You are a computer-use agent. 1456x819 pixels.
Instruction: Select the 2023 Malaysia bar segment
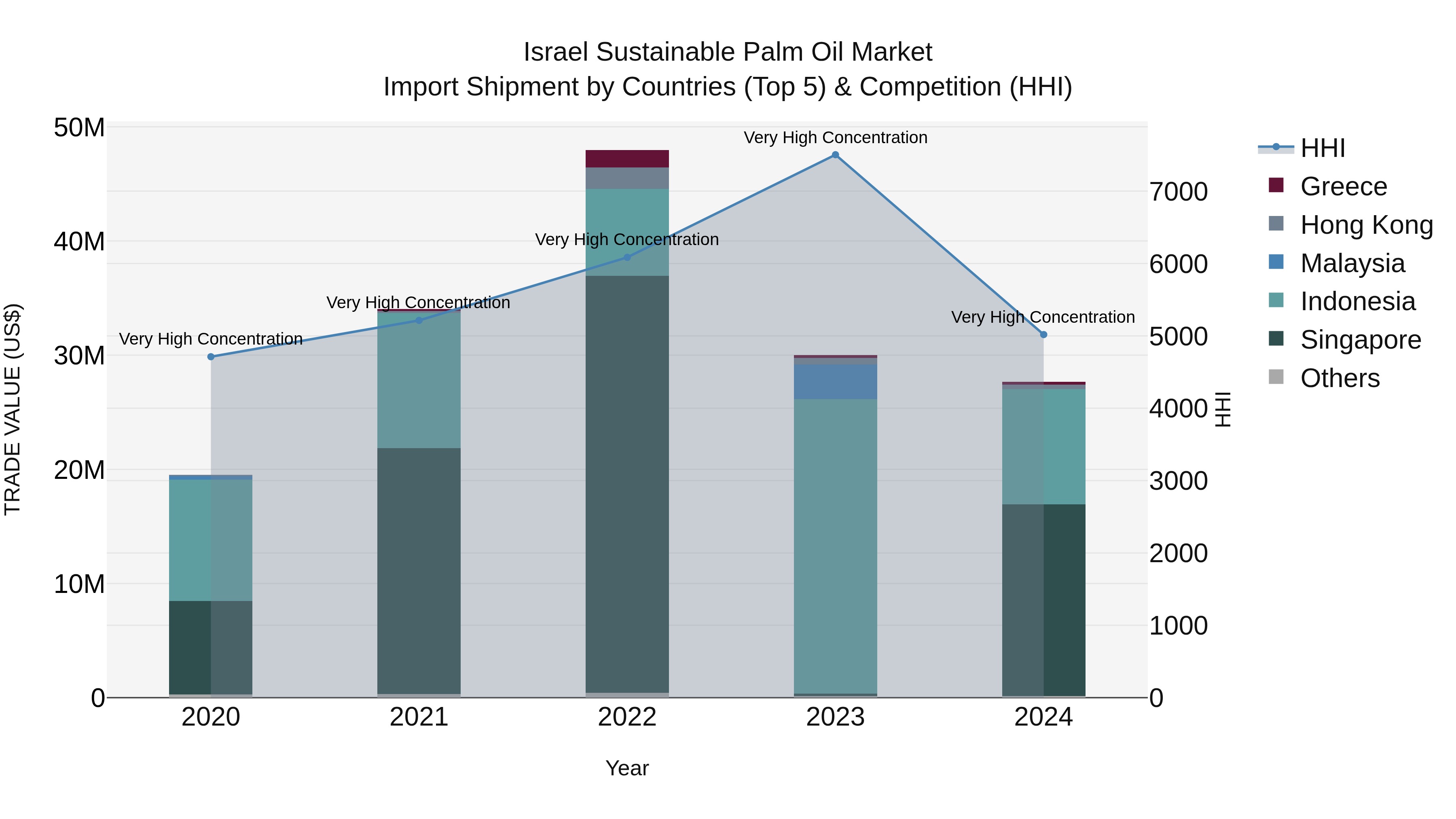(836, 382)
